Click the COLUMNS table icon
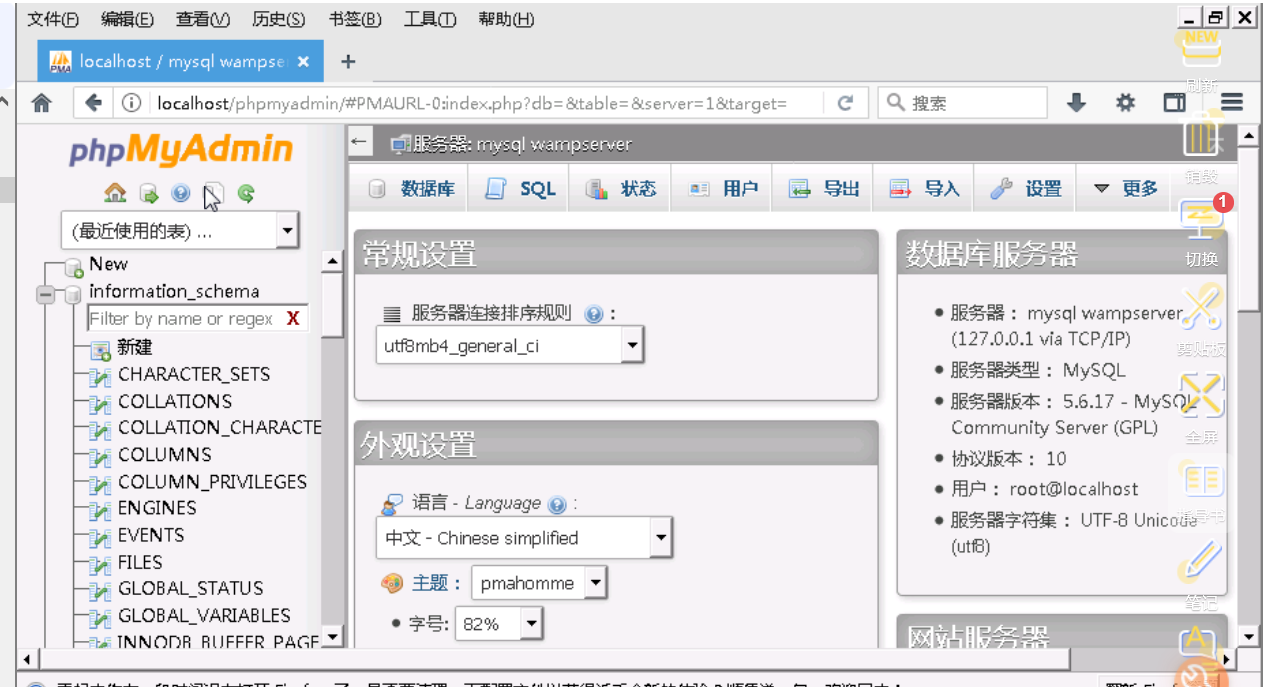1263x687 pixels. pyautogui.click(x=100, y=456)
